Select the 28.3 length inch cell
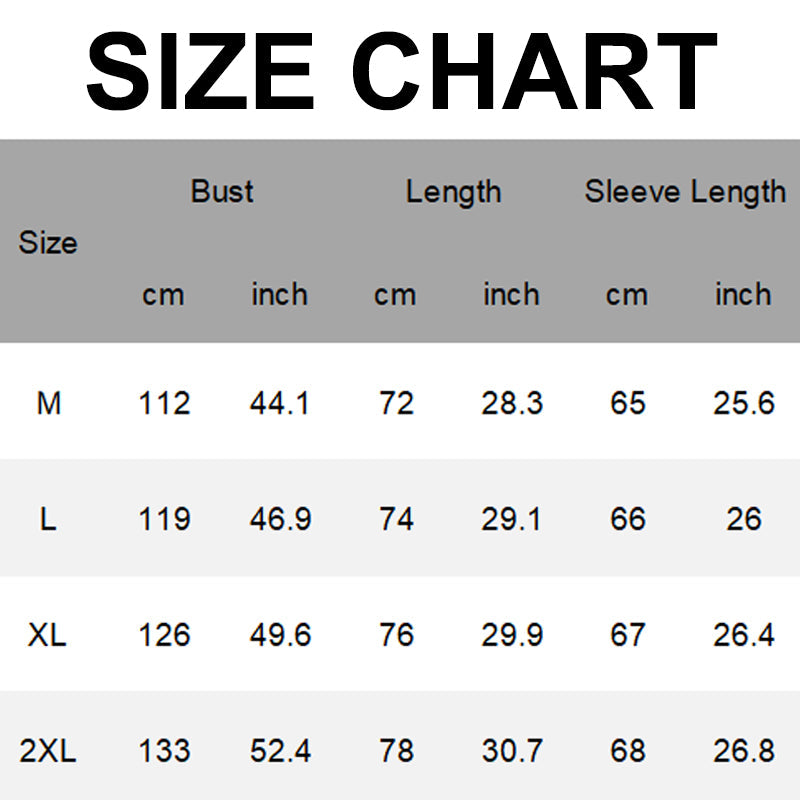 coord(512,403)
